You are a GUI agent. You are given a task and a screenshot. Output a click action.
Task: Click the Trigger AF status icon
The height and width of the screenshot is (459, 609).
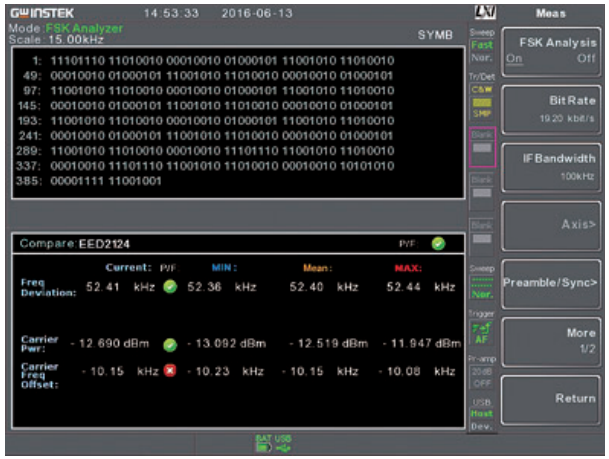(482, 333)
